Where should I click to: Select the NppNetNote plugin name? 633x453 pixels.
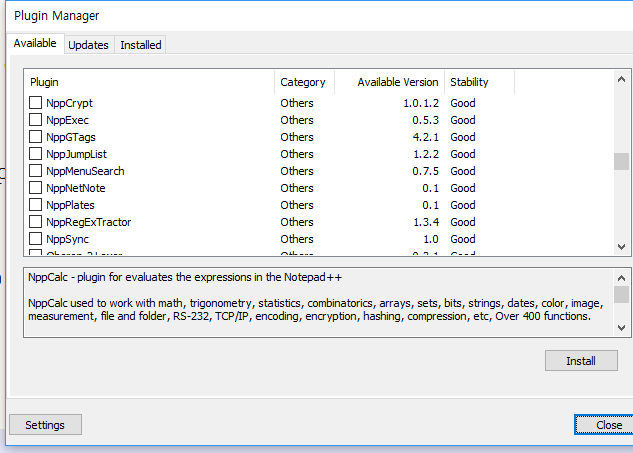[76, 188]
